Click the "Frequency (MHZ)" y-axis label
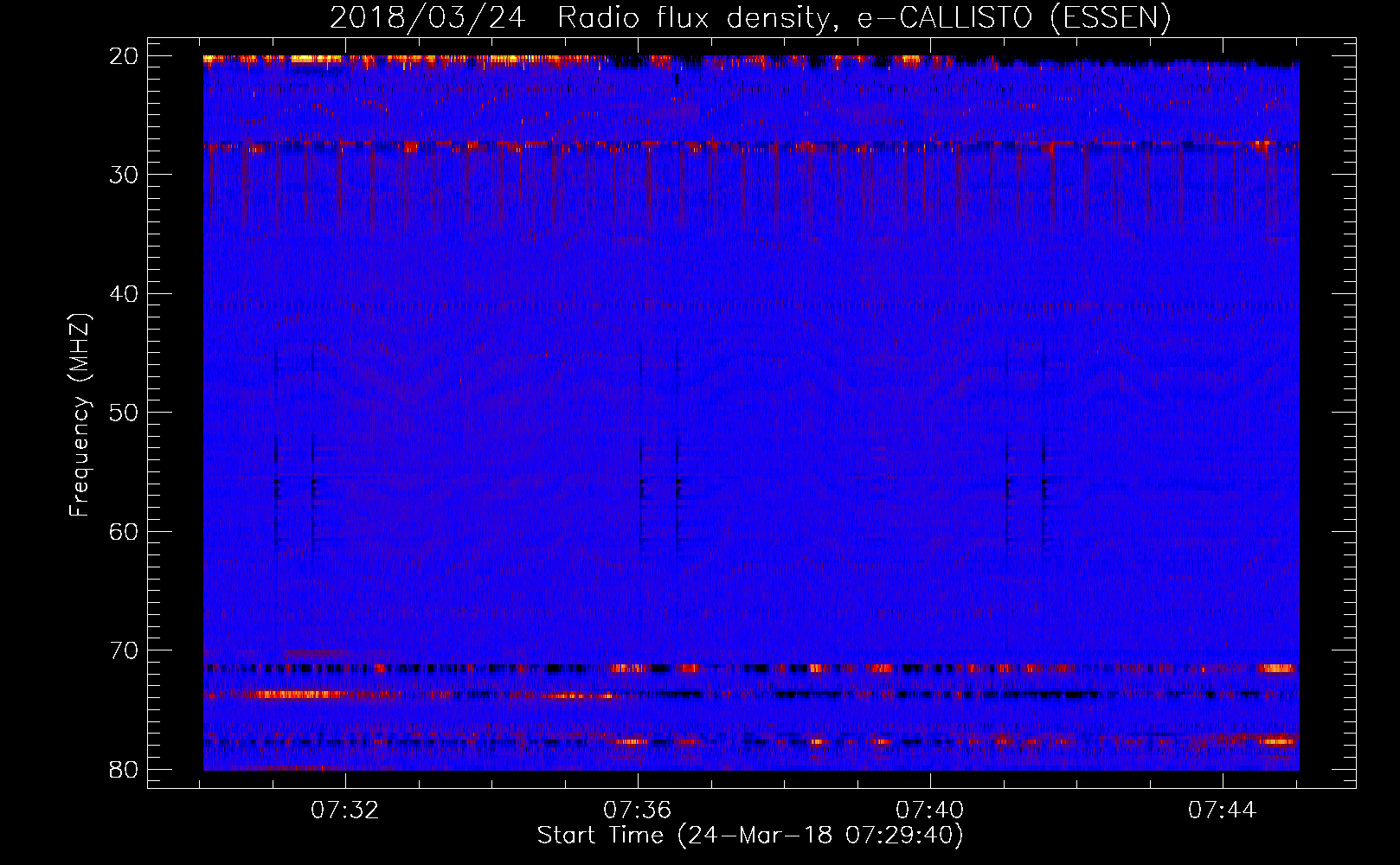This screenshot has height=865, width=1400. point(80,415)
